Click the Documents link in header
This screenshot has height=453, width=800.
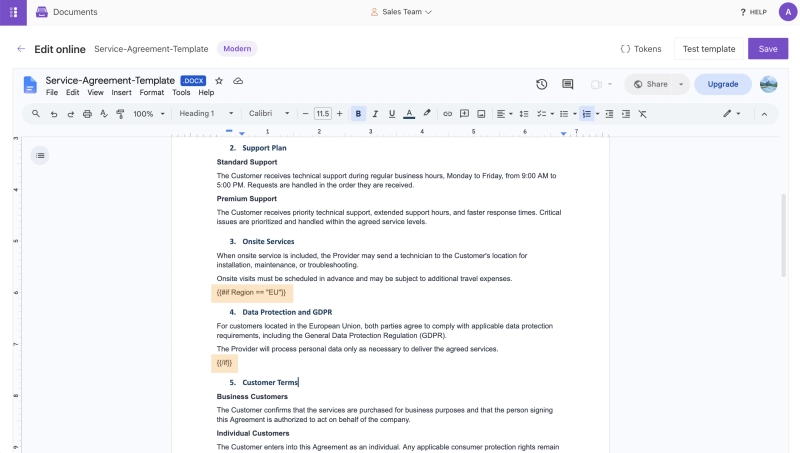pos(67,12)
